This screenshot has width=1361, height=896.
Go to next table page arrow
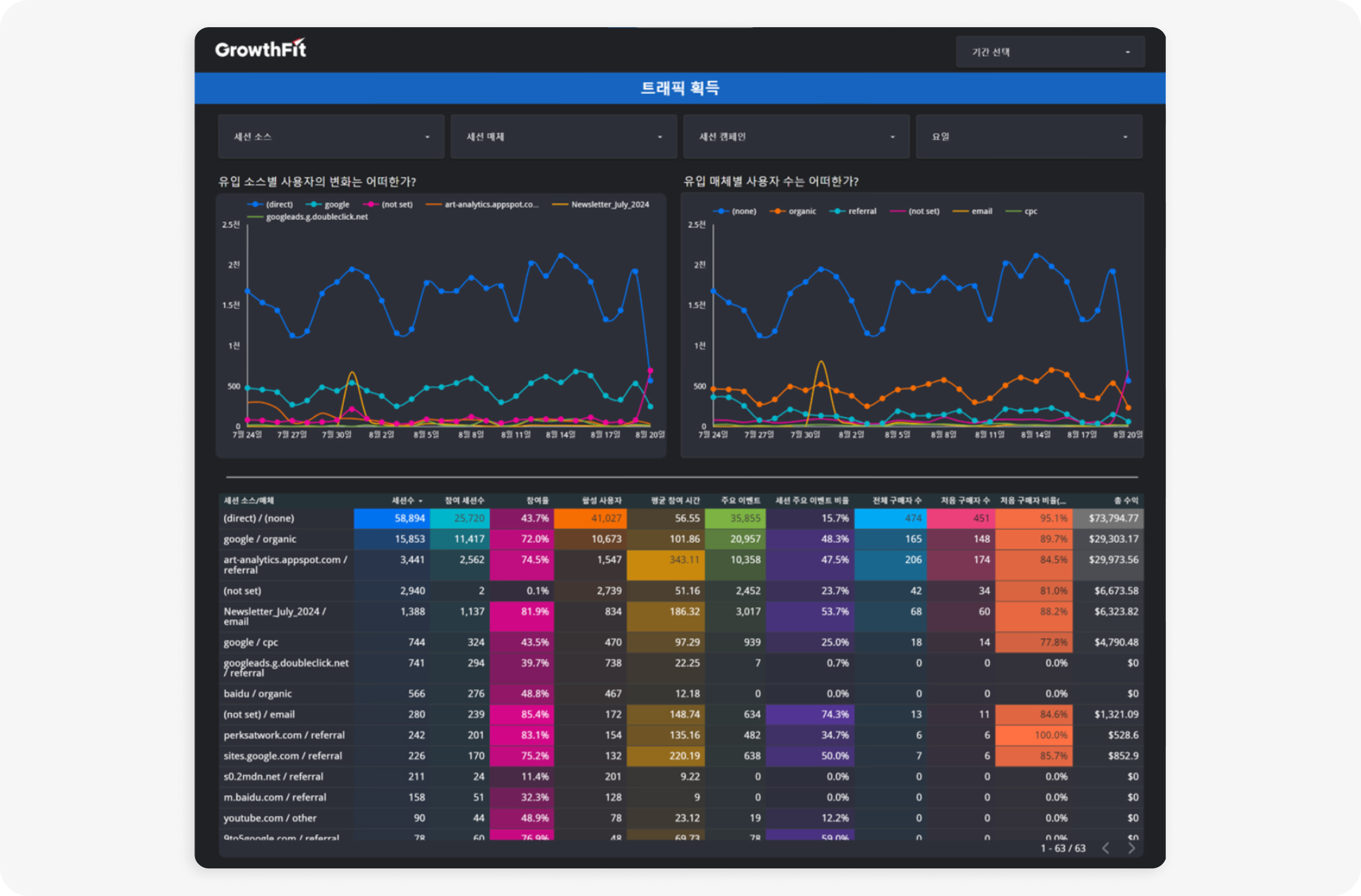tap(1132, 848)
